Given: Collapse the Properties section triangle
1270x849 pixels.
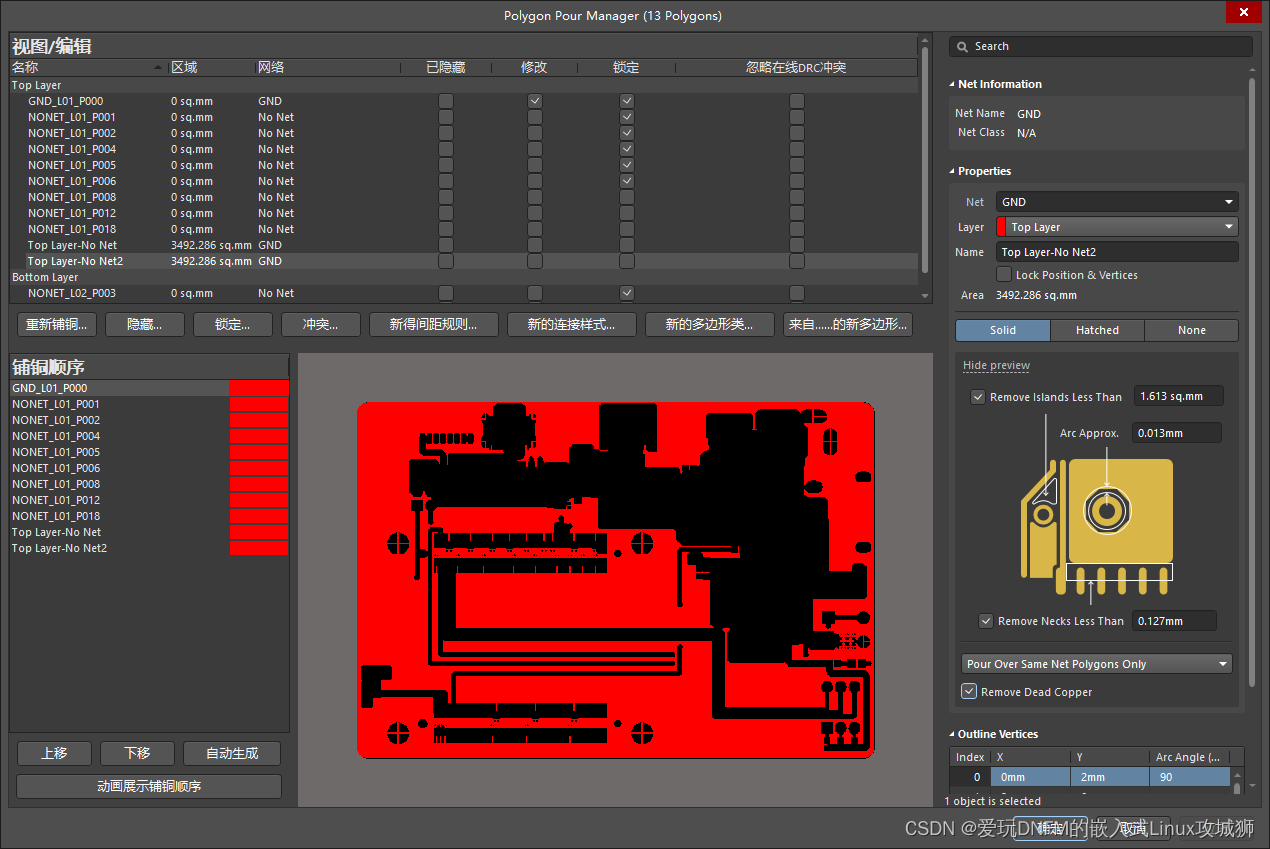Looking at the screenshot, I should 952,172.
